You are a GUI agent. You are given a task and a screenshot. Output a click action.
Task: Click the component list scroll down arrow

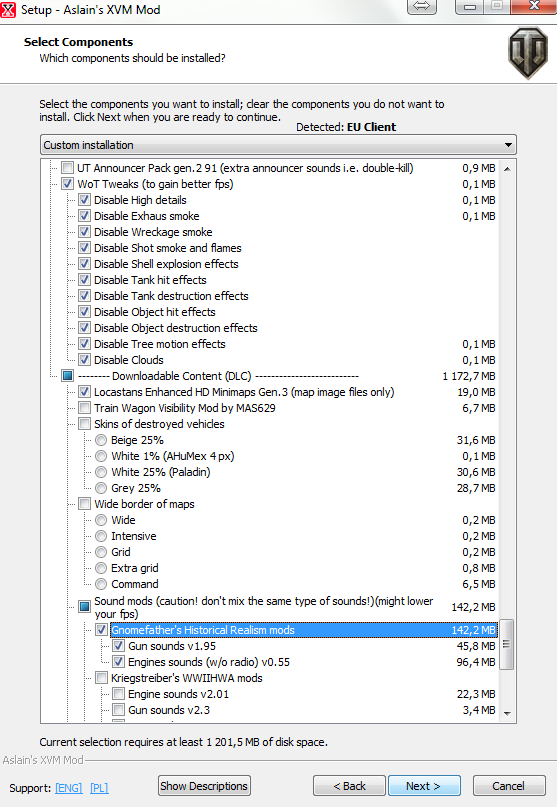(x=507, y=713)
